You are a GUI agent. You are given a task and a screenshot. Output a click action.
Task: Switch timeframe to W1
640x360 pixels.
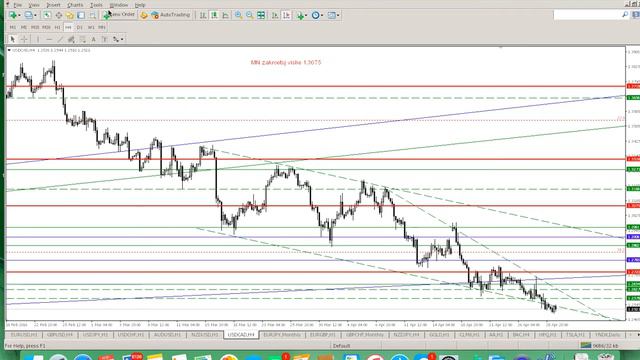point(91,27)
